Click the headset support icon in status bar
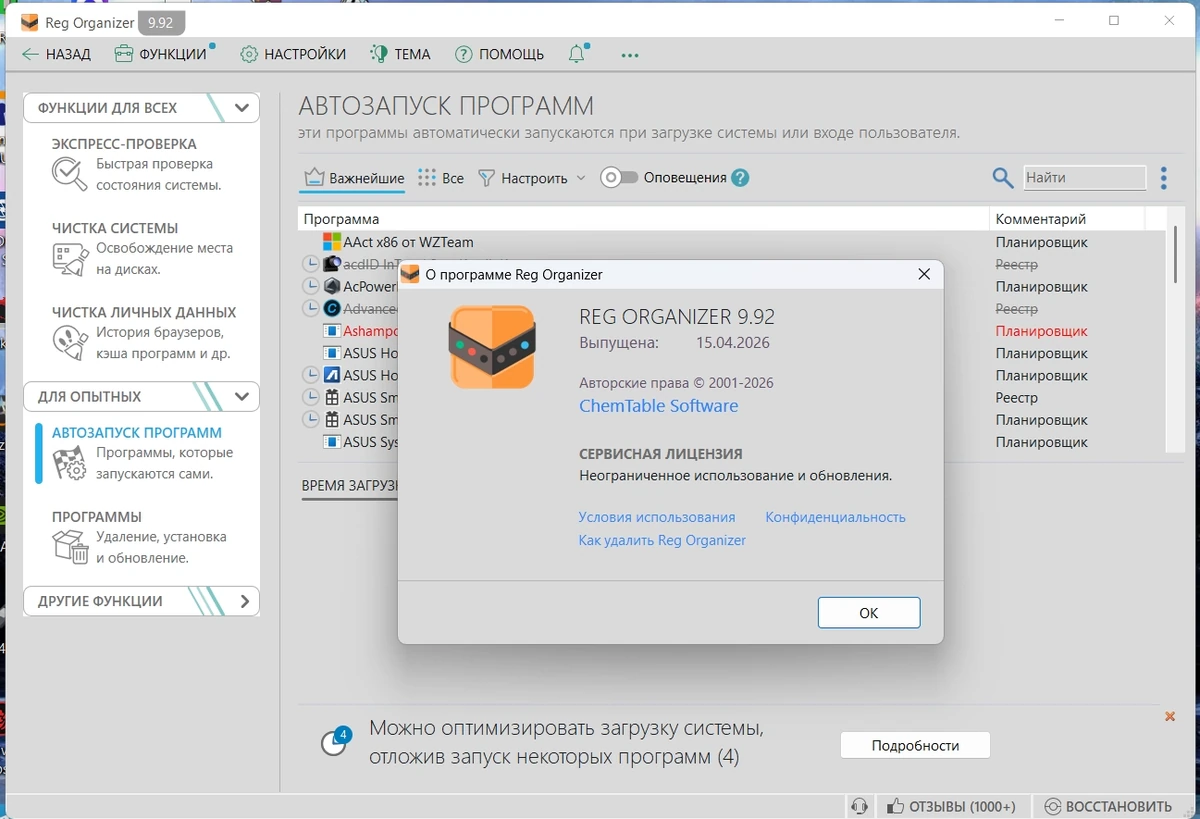This screenshot has width=1200, height=819. [859, 806]
